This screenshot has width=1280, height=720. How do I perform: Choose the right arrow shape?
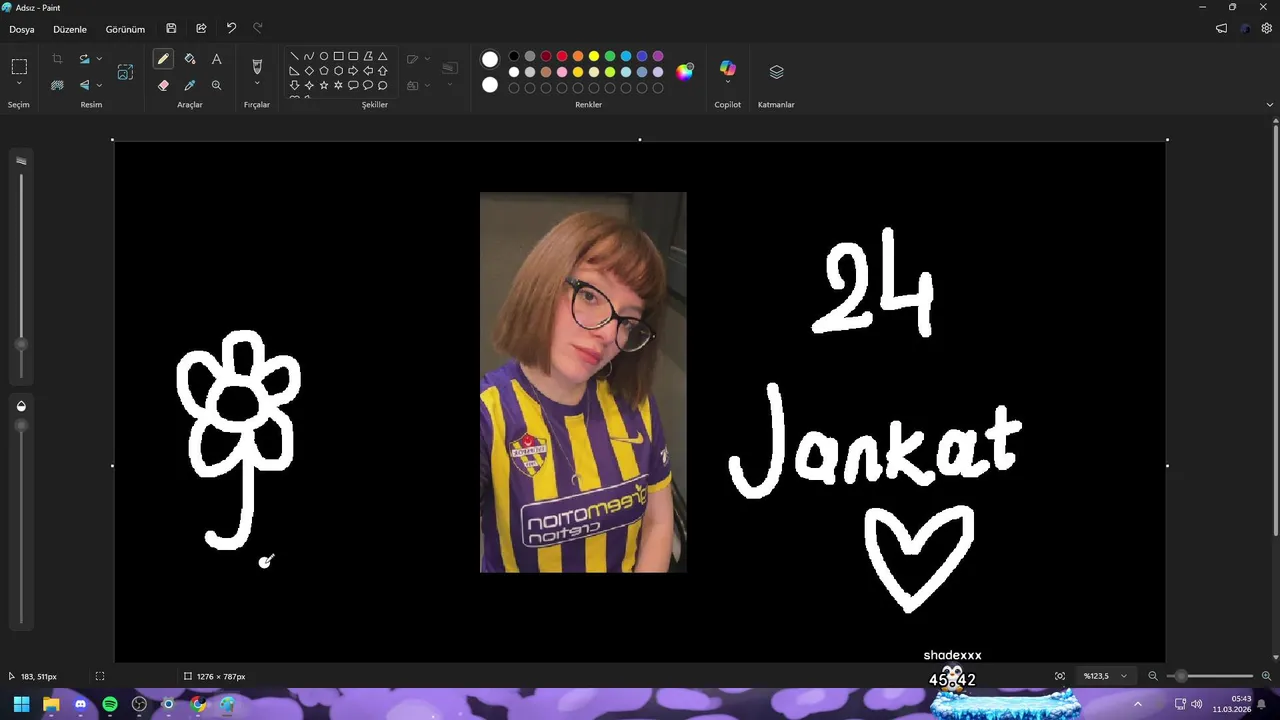(353, 71)
